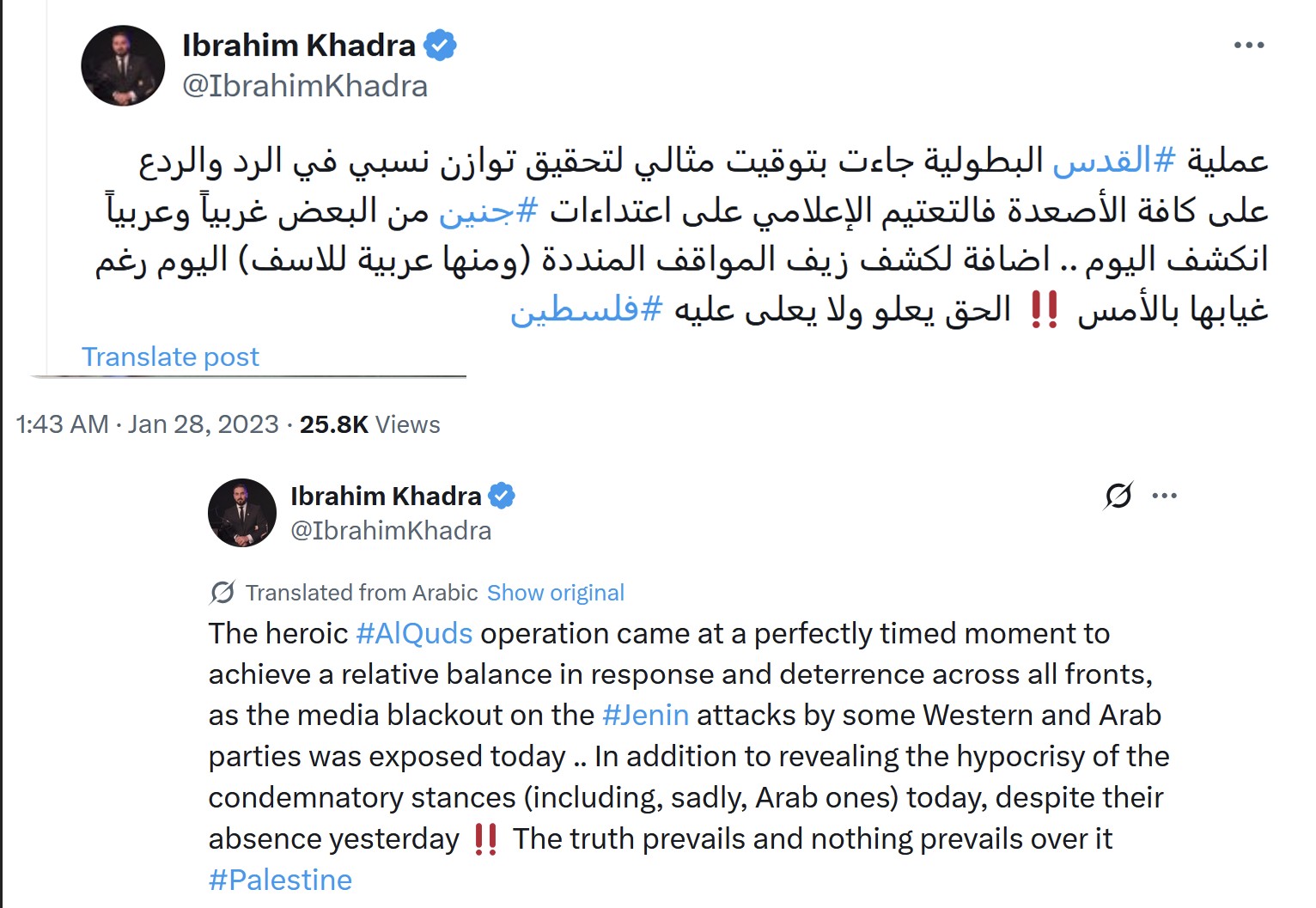Open the top post's three-dot more menu
Viewport: 1316px width, 908px height.
point(1248,45)
